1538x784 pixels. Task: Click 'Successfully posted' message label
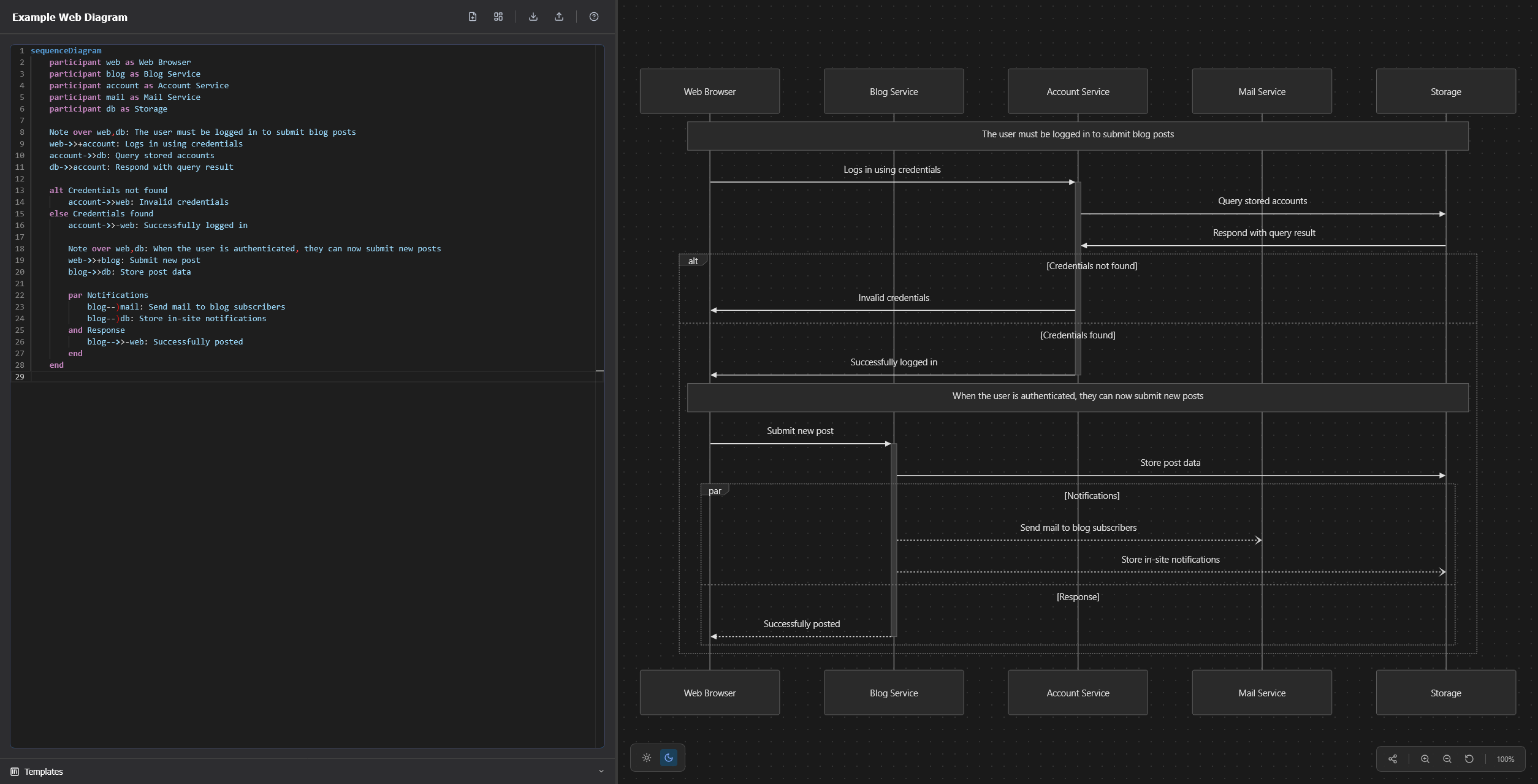point(802,624)
